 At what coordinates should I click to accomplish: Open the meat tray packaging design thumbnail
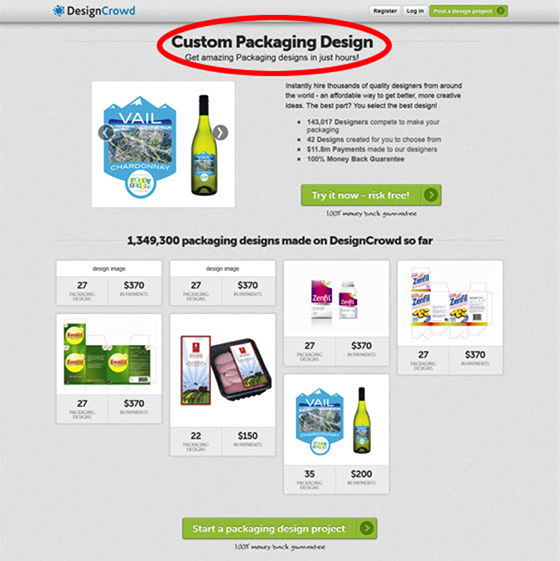pos(223,370)
